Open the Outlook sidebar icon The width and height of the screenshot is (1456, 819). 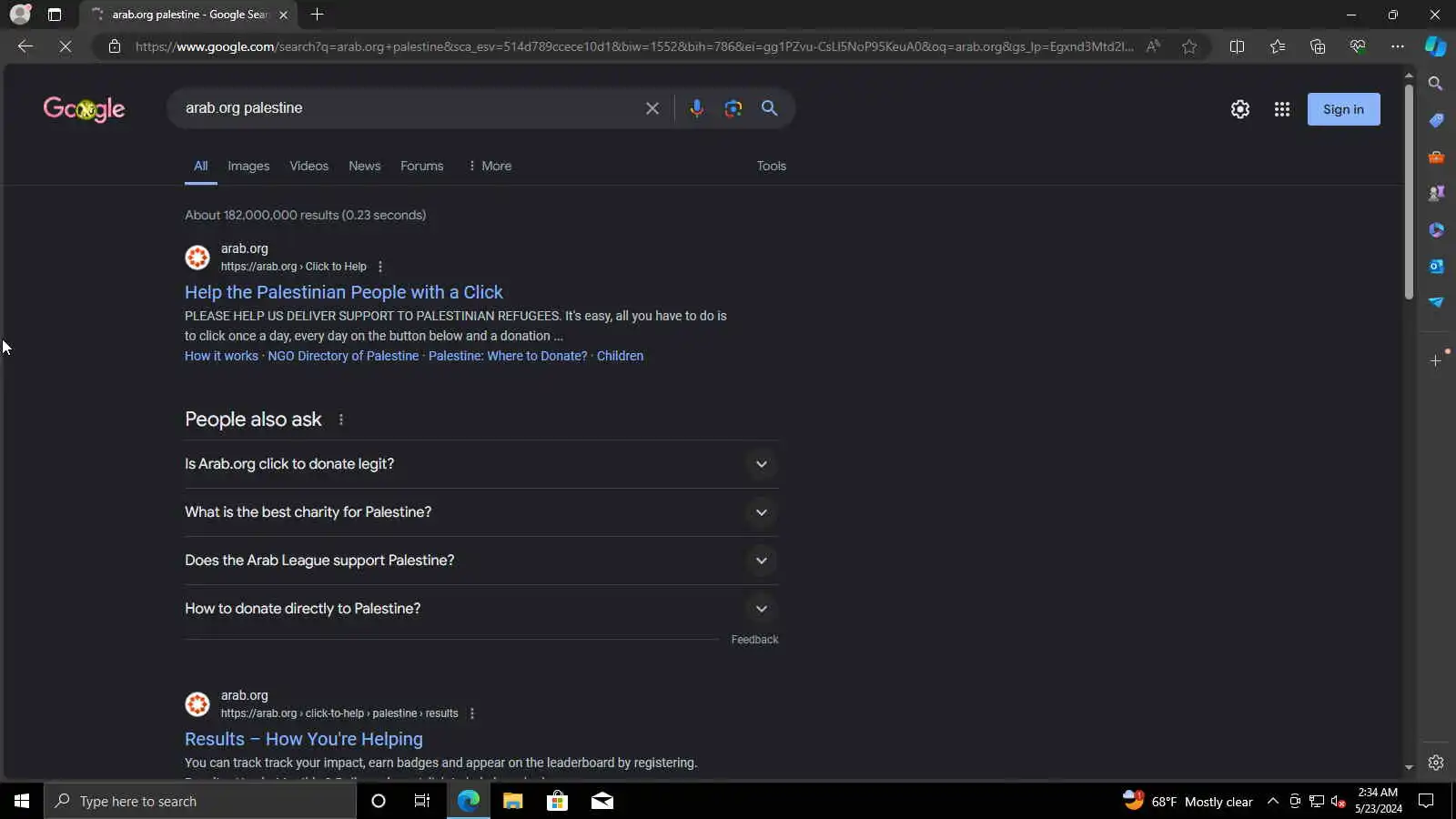(x=1436, y=266)
